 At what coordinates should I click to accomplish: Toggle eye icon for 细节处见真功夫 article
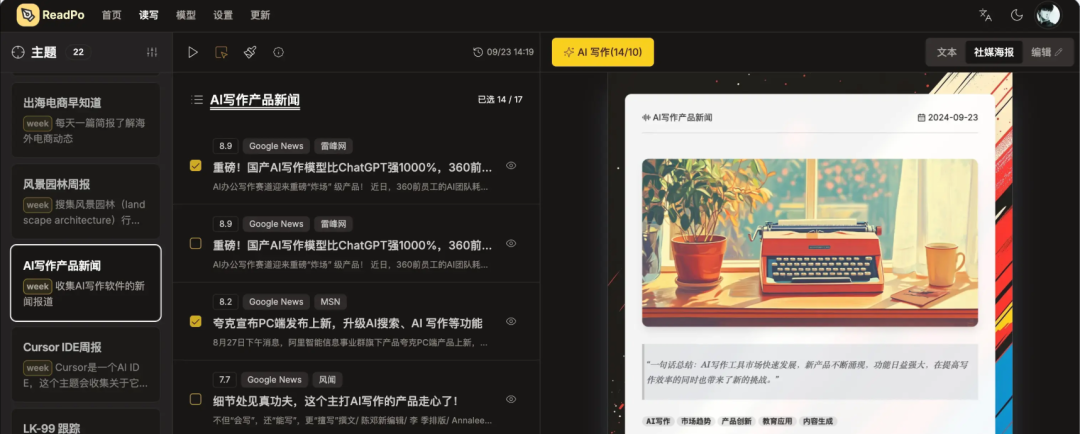point(511,400)
